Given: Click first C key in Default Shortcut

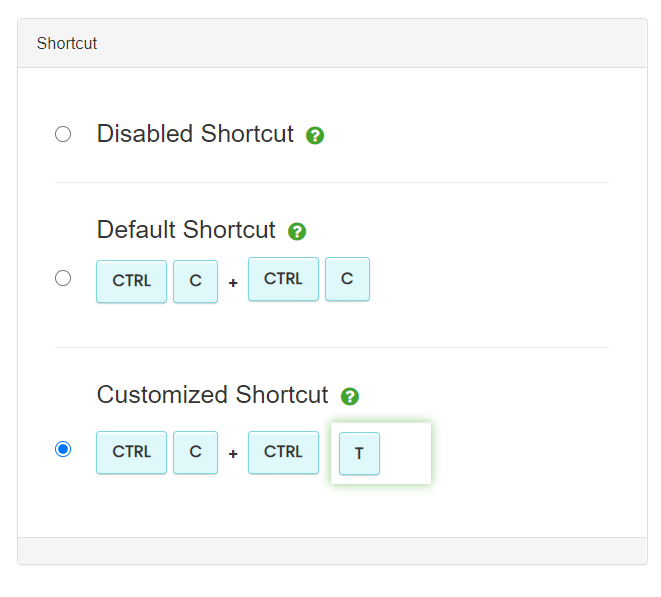Looking at the screenshot, I should click(196, 281).
